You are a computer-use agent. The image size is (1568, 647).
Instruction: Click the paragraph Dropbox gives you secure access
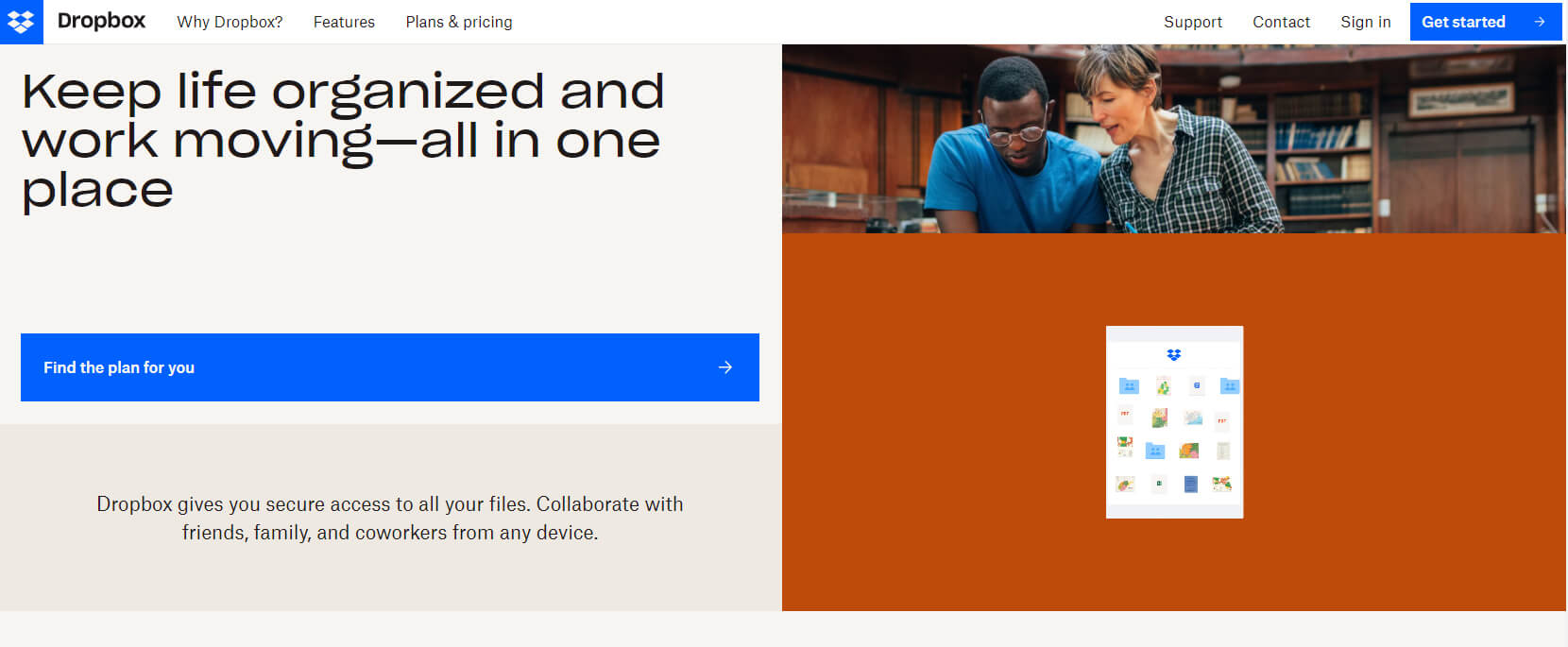(x=390, y=518)
